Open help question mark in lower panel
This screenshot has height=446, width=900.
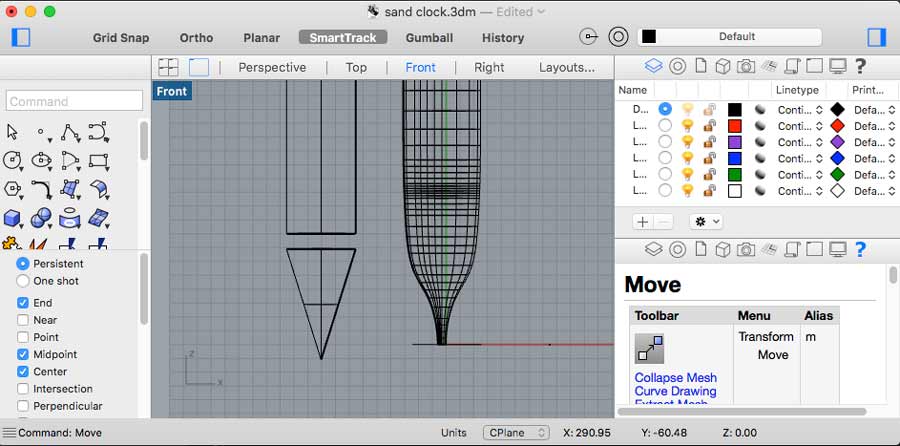click(859, 250)
